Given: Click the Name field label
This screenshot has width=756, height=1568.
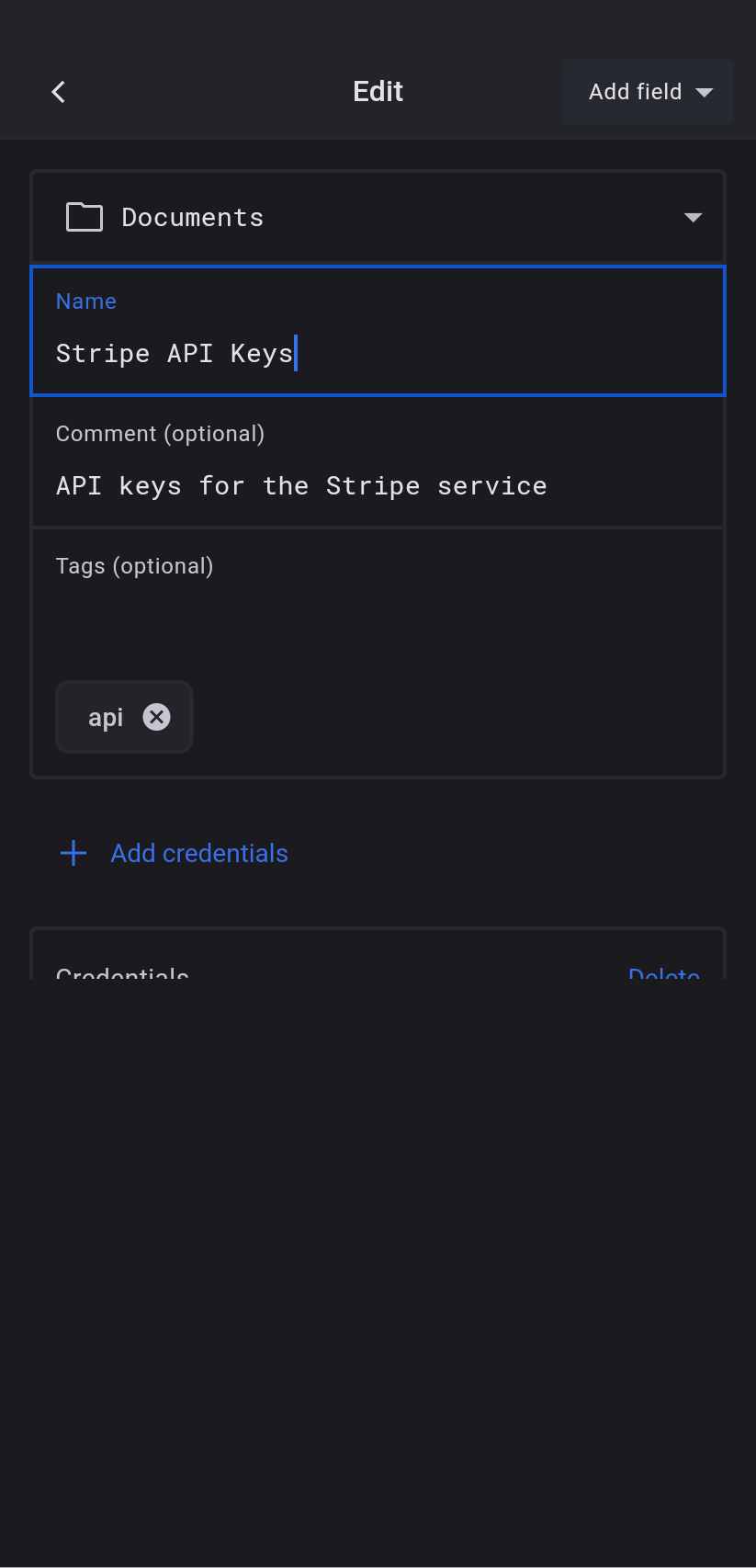Looking at the screenshot, I should 86,301.
